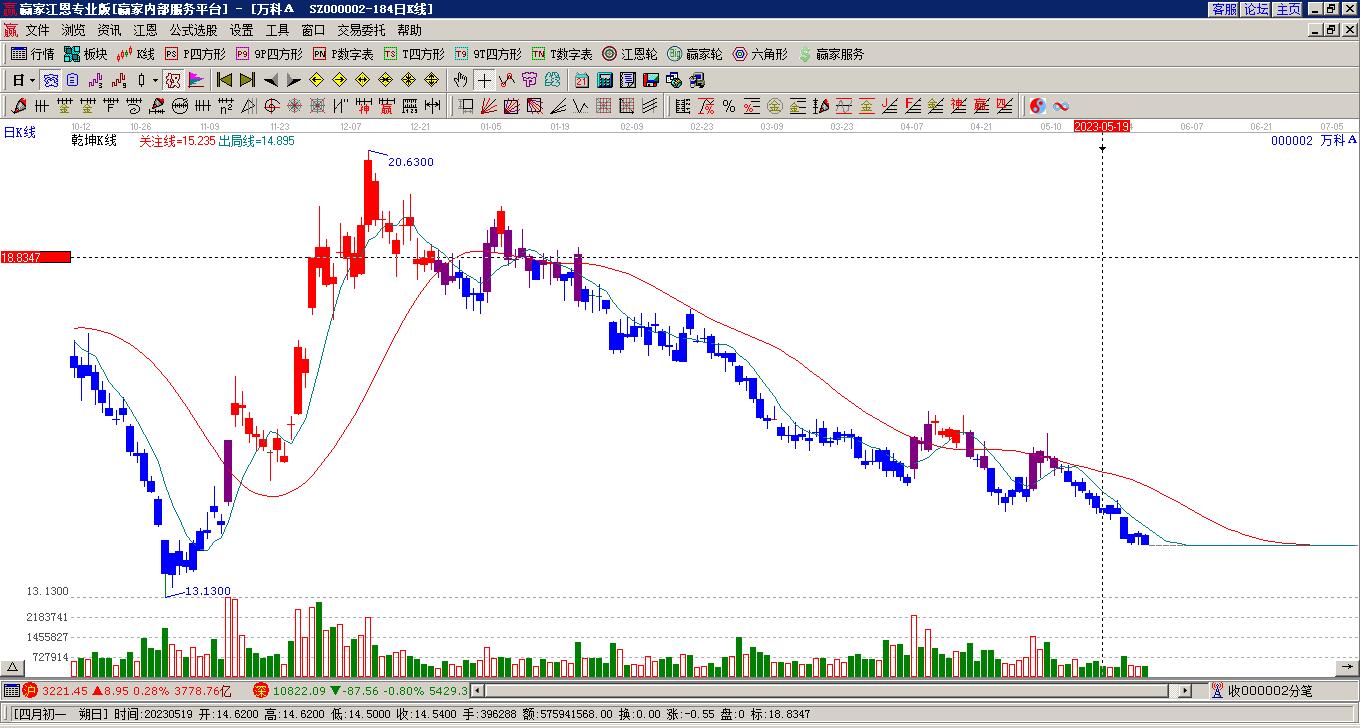Switch to K线 chart view
The image size is (1360, 728).
click(x=136, y=54)
